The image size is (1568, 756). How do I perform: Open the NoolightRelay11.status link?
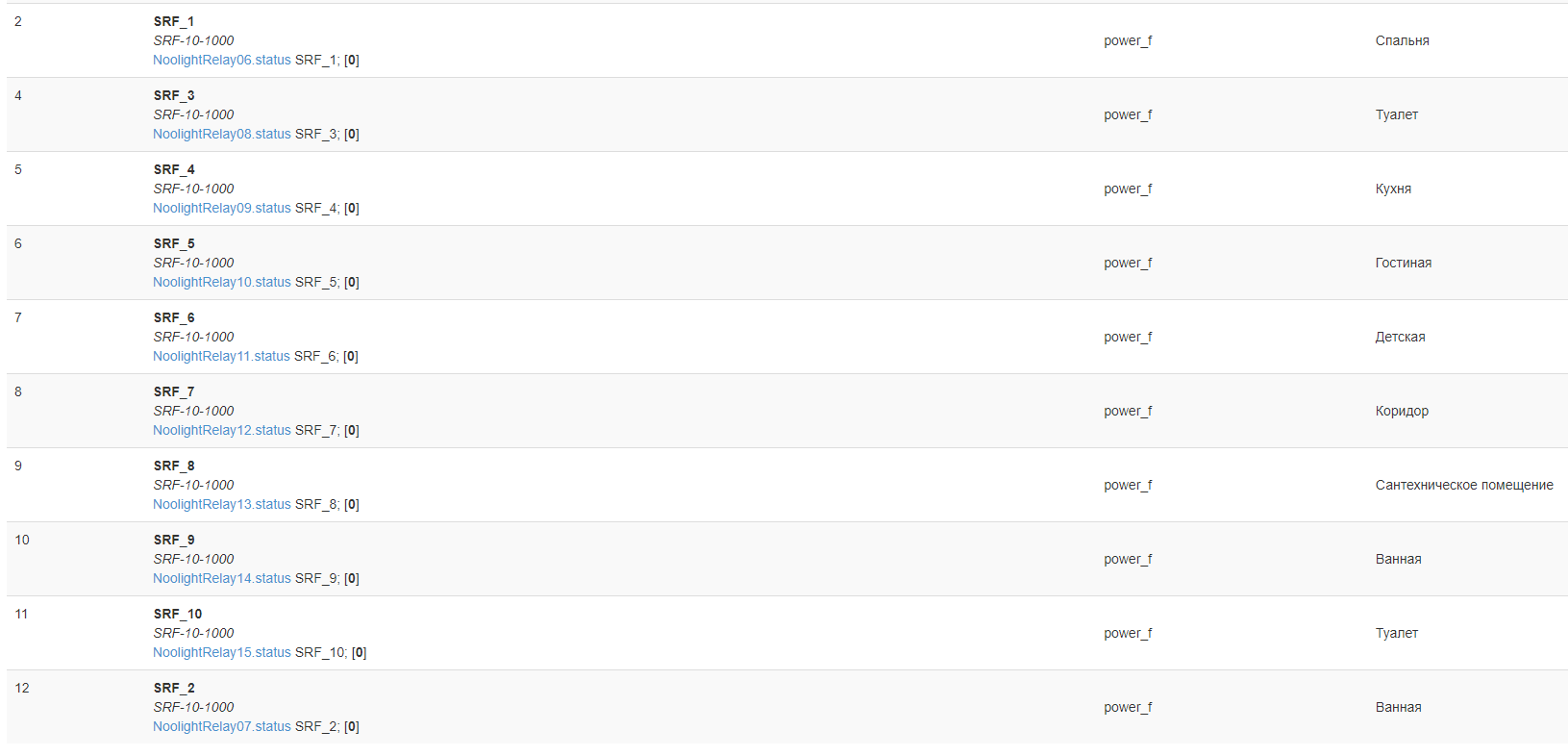click(x=221, y=356)
